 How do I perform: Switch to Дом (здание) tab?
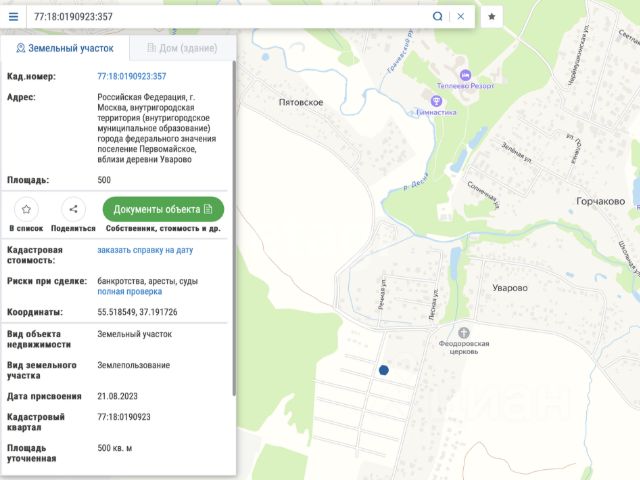coord(182,48)
